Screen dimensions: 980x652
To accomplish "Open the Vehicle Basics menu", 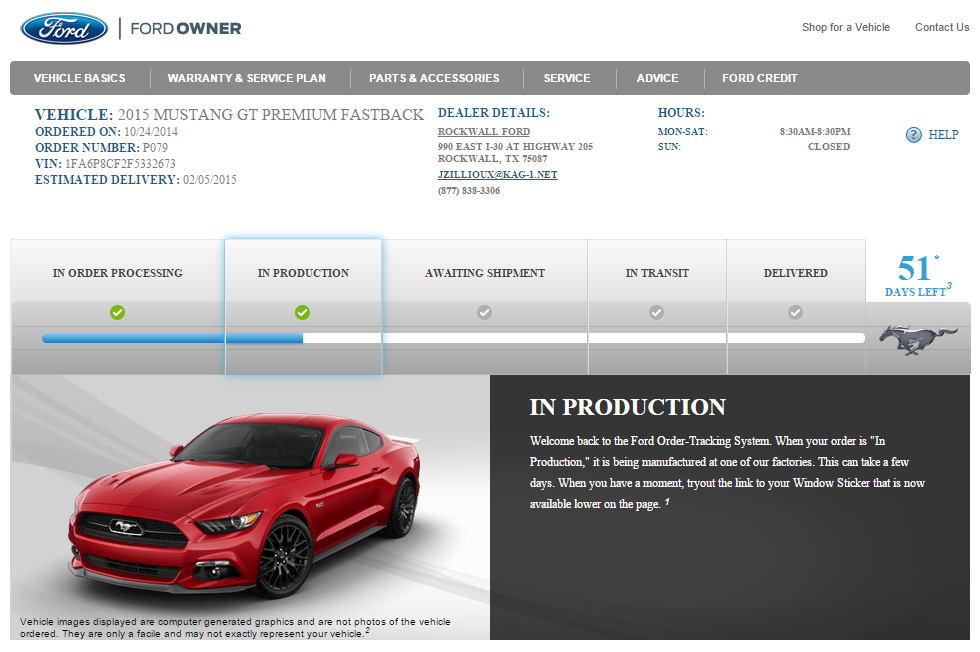I will 80,78.
